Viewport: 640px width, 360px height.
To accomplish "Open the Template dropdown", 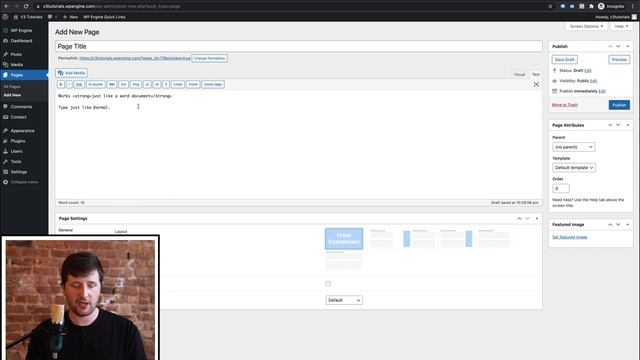I will pyautogui.click(x=574, y=168).
